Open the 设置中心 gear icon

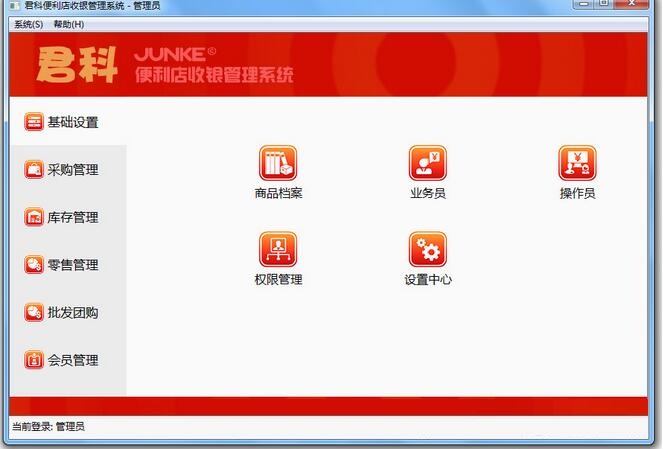coord(427,249)
